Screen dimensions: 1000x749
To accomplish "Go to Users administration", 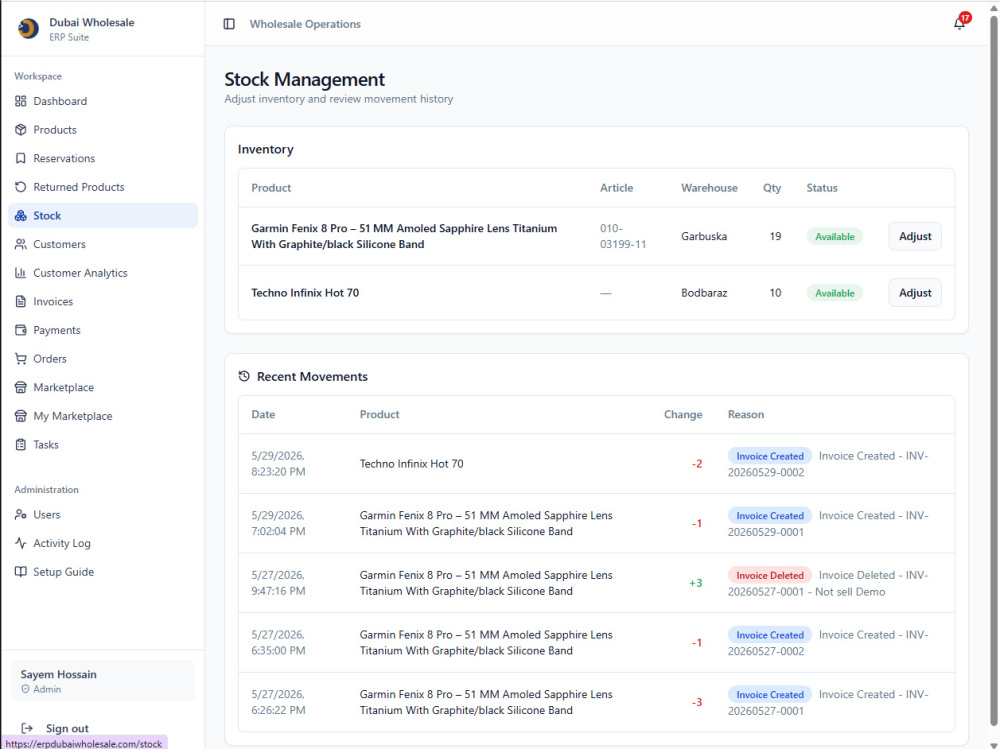I will [103, 514].
